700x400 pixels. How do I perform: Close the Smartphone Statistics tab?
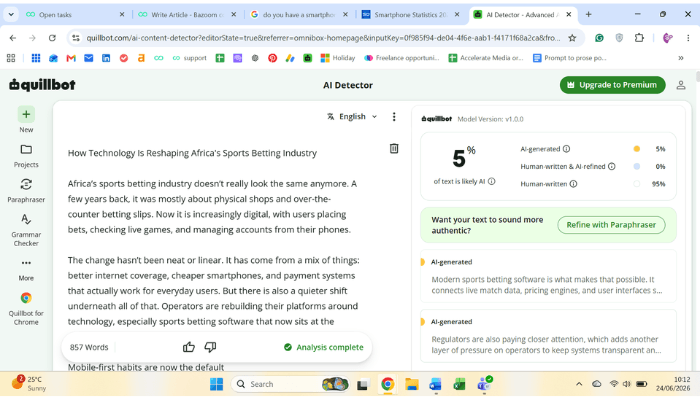click(x=457, y=14)
